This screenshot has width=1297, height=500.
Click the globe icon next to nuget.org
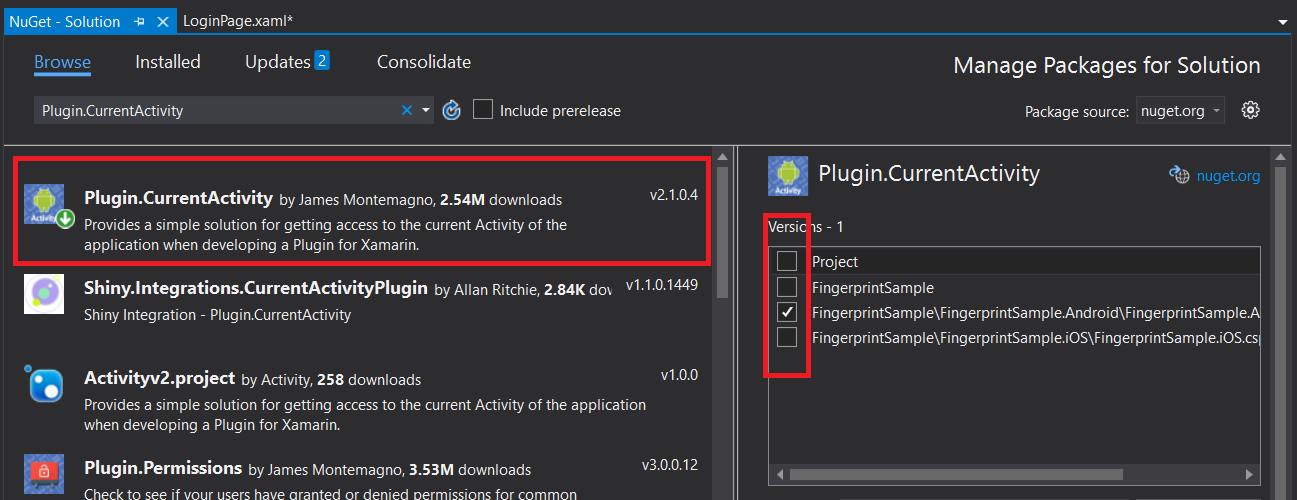[x=1179, y=175]
